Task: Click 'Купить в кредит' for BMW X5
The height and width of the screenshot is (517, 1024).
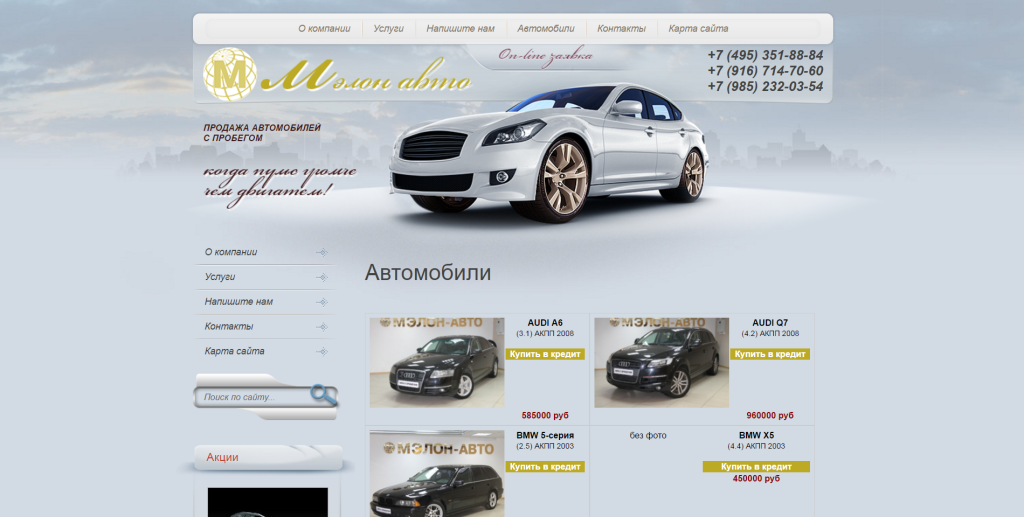Action: [x=756, y=467]
